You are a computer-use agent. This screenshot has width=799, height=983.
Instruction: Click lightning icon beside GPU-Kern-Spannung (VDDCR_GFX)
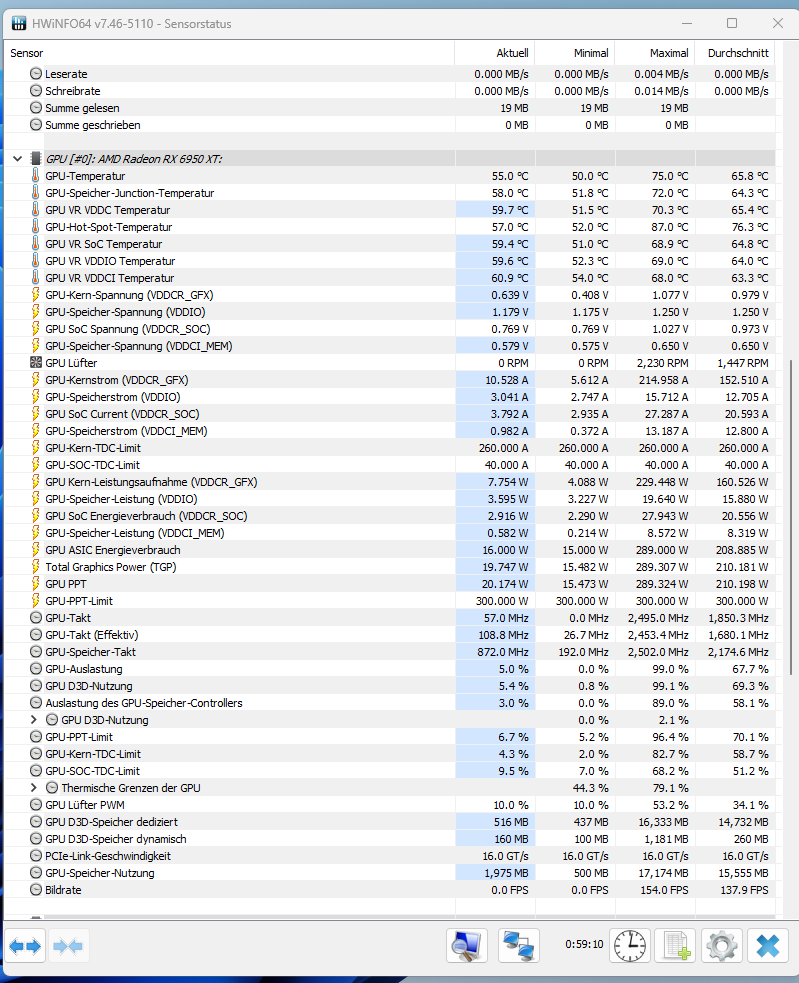click(x=35, y=295)
